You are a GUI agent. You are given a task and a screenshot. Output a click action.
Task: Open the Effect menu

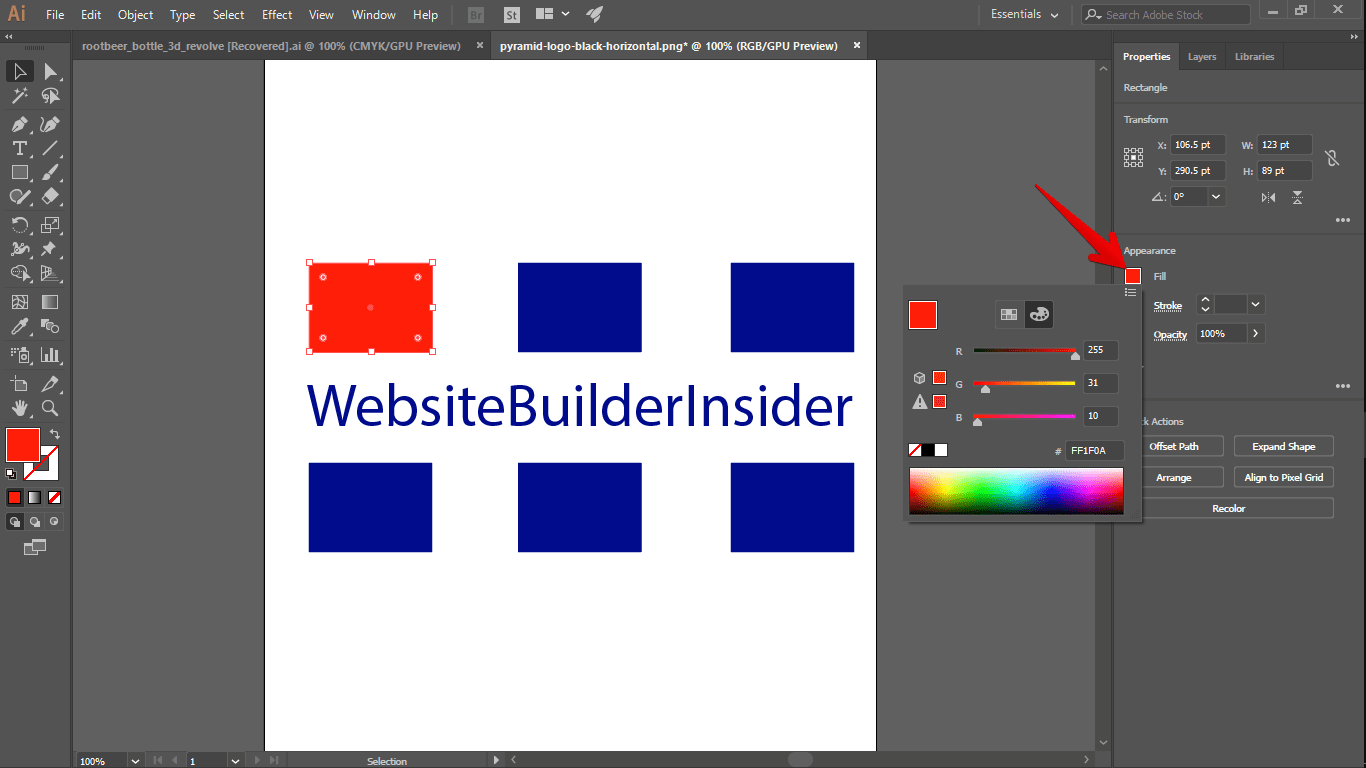pyautogui.click(x=277, y=15)
